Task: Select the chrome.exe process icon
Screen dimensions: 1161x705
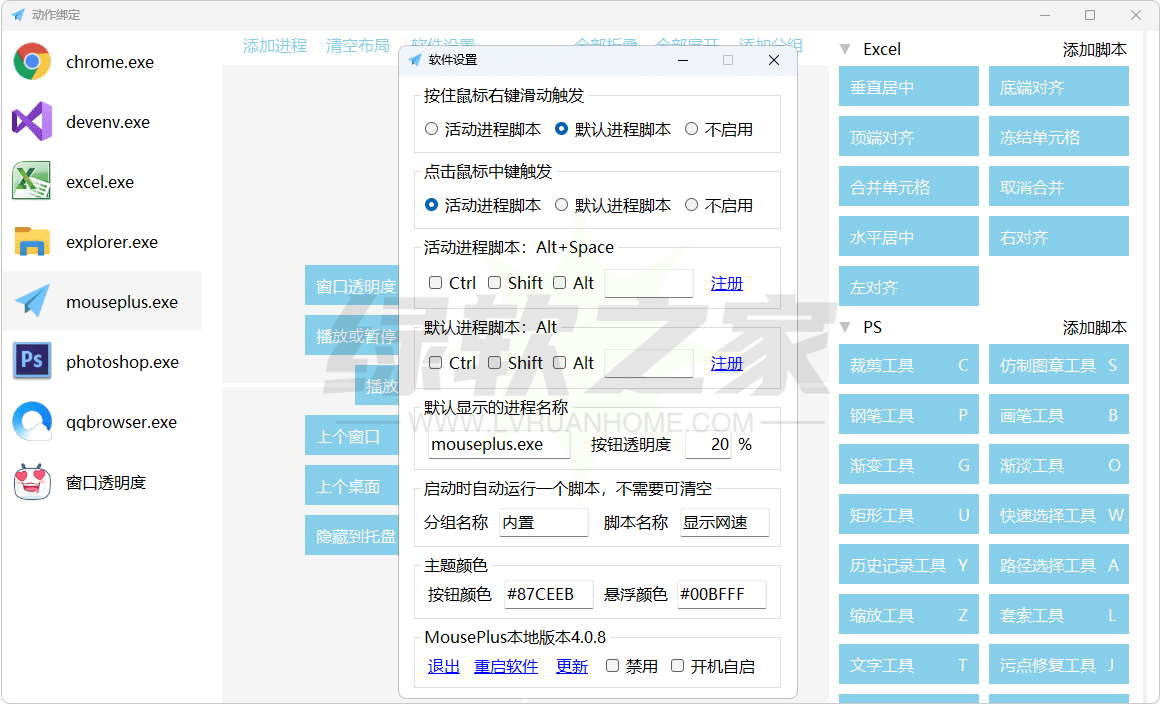Action: click(32, 62)
